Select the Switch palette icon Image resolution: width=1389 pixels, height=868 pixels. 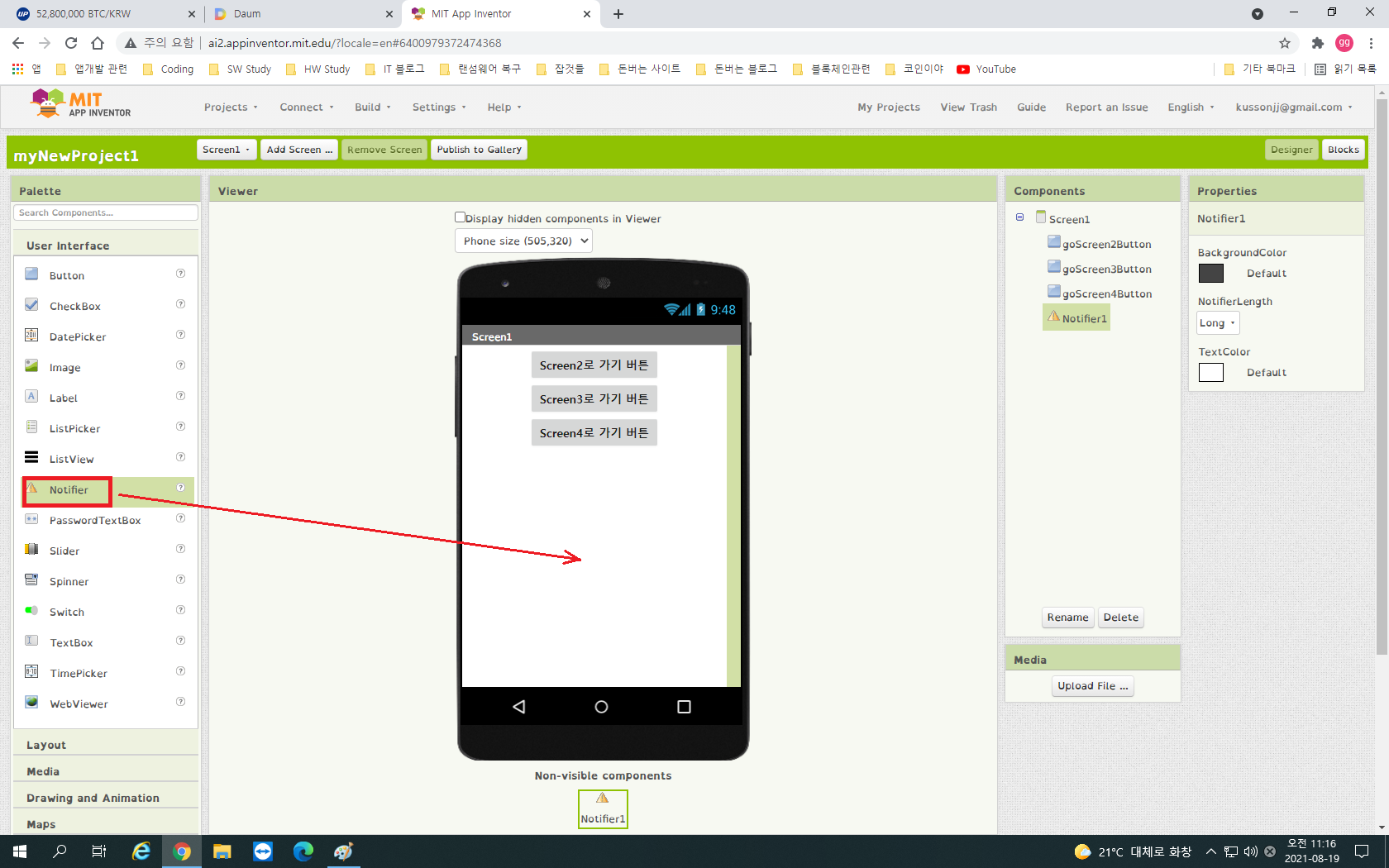(31, 610)
